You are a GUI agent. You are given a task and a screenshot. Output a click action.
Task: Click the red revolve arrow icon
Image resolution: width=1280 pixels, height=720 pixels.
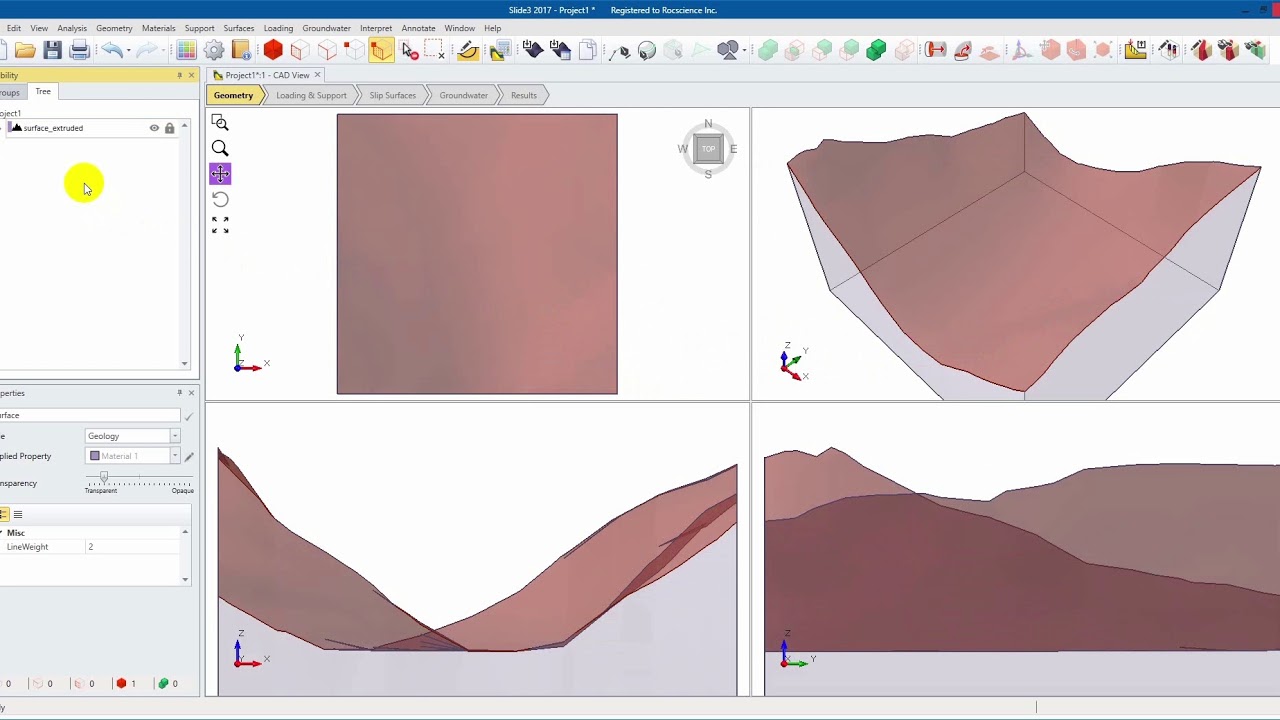(x=963, y=50)
